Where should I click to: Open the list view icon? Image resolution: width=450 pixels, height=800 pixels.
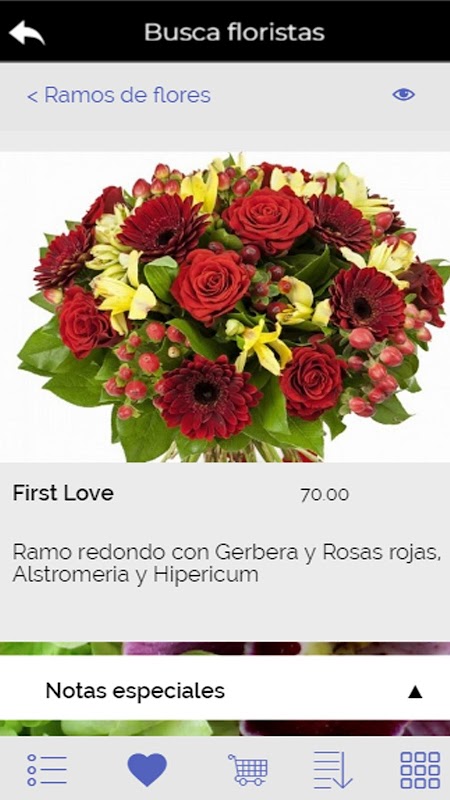tap(47, 770)
